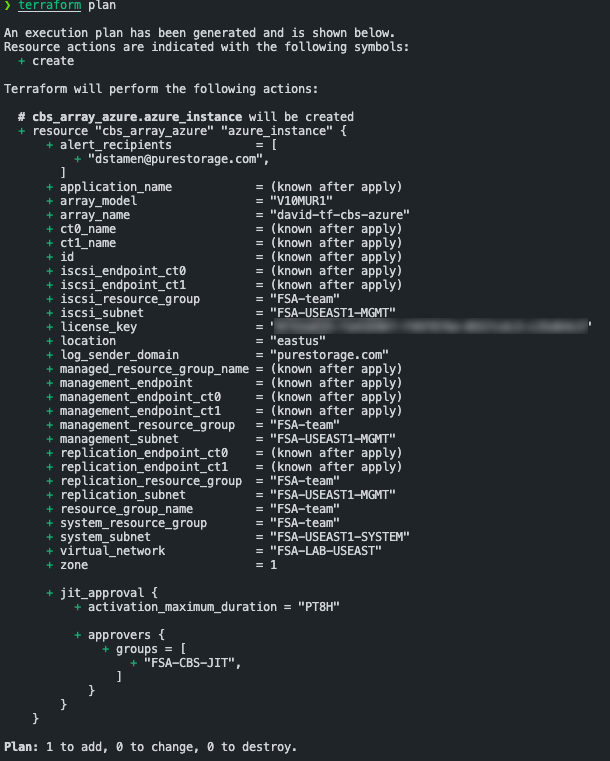Click the array_model value V10MUR1
The height and width of the screenshot is (761, 610).
click(301, 201)
